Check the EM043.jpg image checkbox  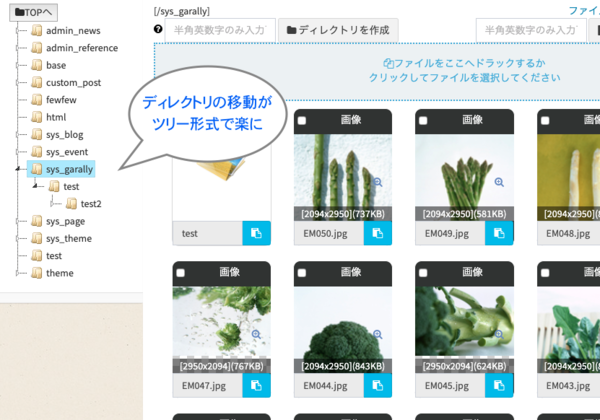(x=545, y=273)
